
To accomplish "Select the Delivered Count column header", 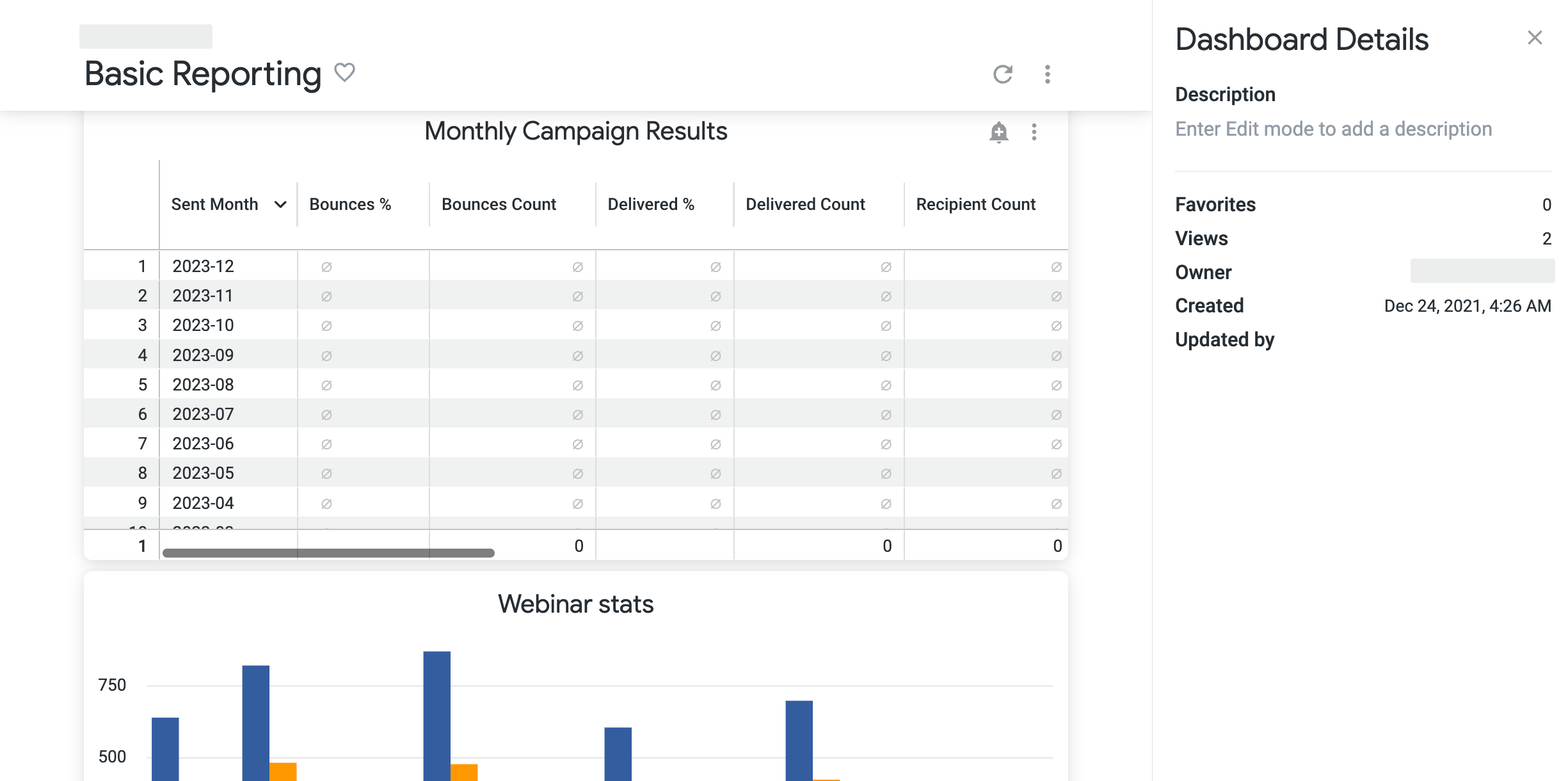I will coord(805,204).
